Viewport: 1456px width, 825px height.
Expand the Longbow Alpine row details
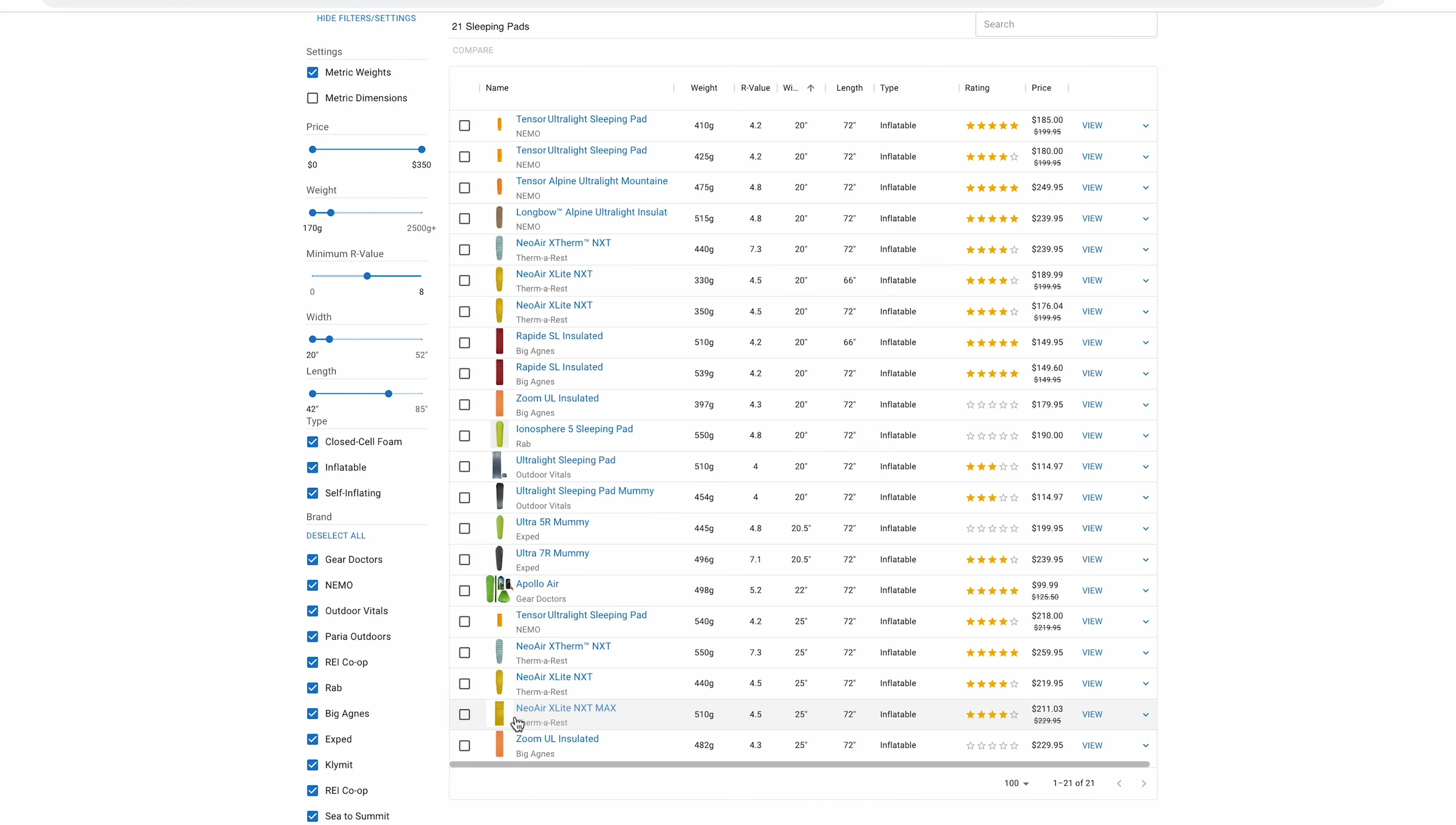[1146, 219]
